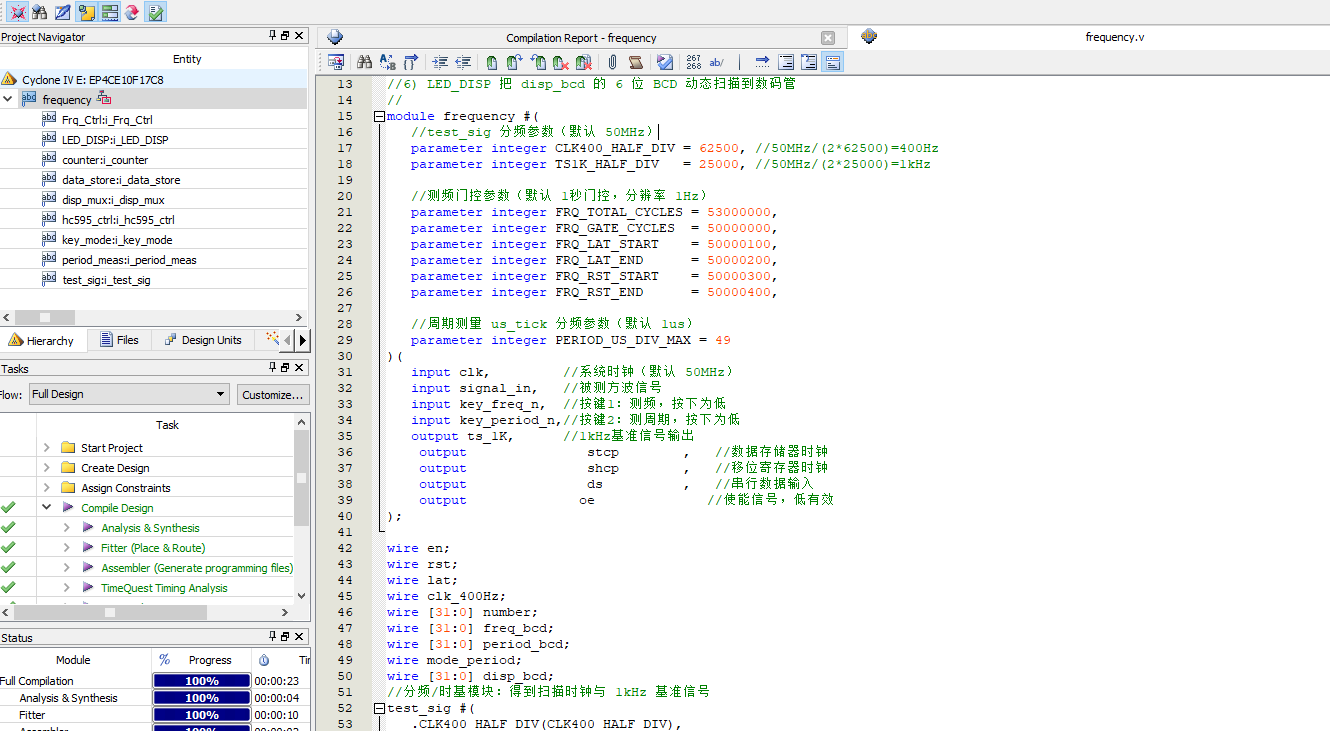Viewport: 1330px width, 731px height.
Task: Toggle the Status panel pin icon
Action: 272,637
